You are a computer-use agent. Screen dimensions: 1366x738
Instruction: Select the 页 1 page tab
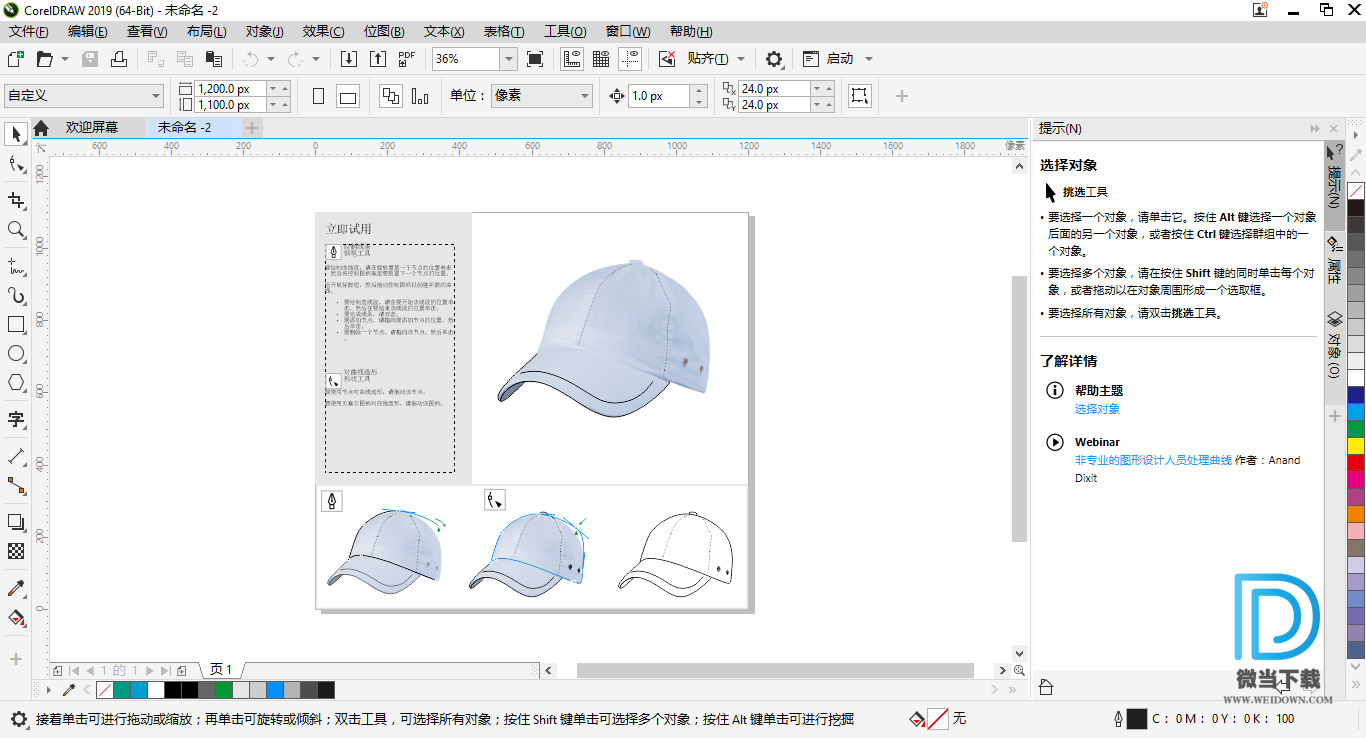(x=221, y=670)
